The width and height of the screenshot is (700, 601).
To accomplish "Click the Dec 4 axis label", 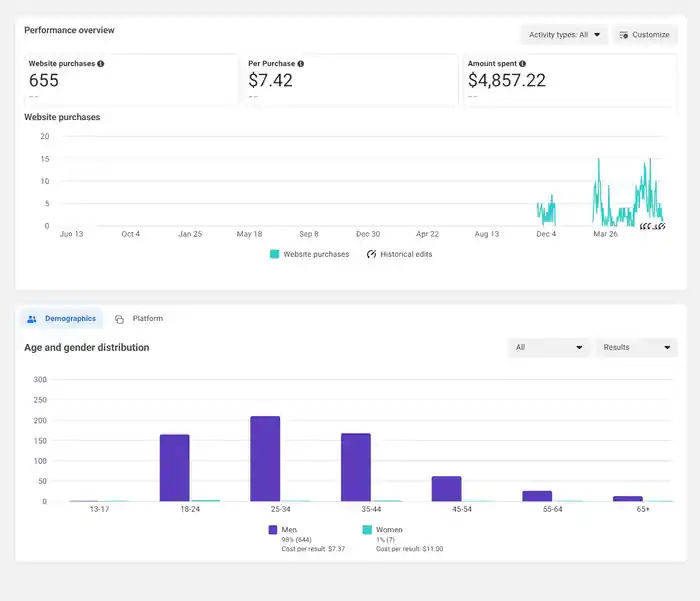I will pos(546,234).
